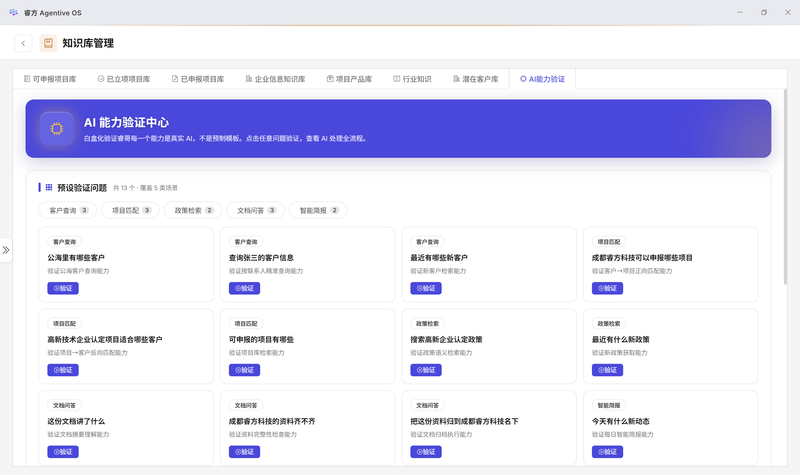800x475 pixels.
Task: Click the 公海里有哪些客户 card title
Action: (76, 258)
